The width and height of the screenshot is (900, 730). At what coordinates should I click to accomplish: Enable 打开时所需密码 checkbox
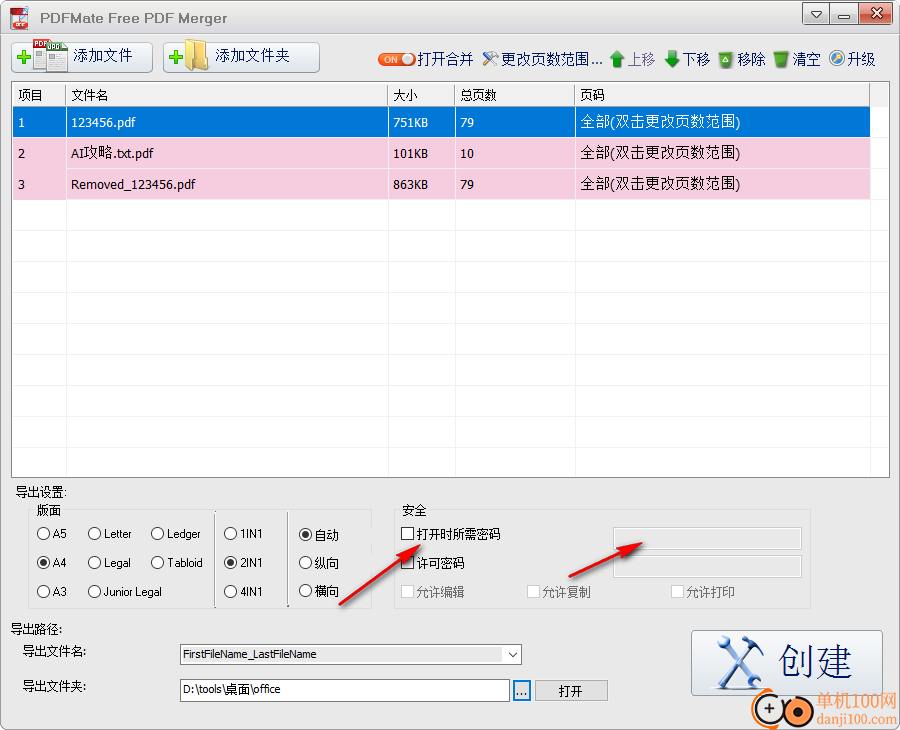(x=408, y=534)
